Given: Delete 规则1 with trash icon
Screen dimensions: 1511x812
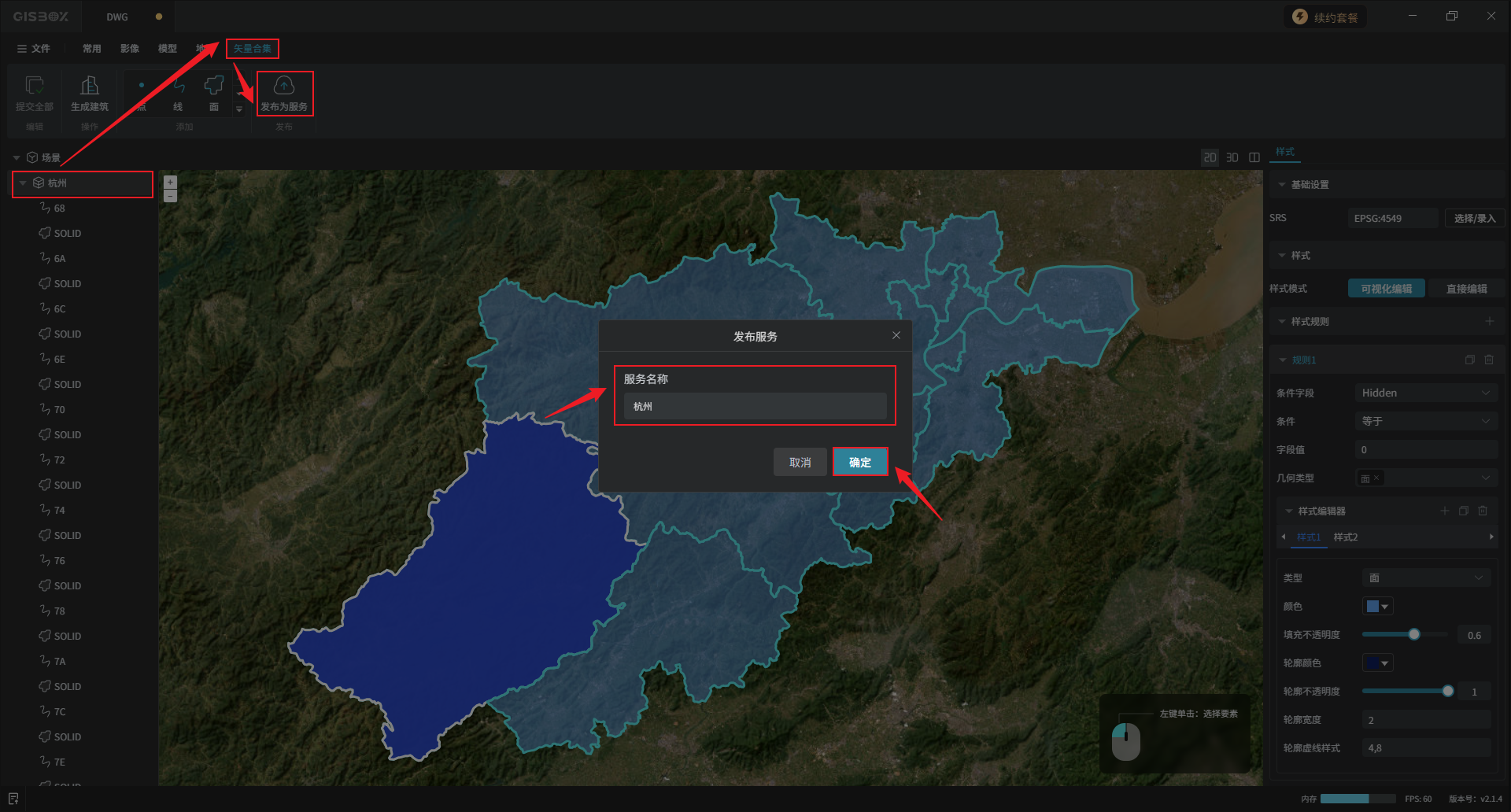Looking at the screenshot, I should tap(1489, 360).
